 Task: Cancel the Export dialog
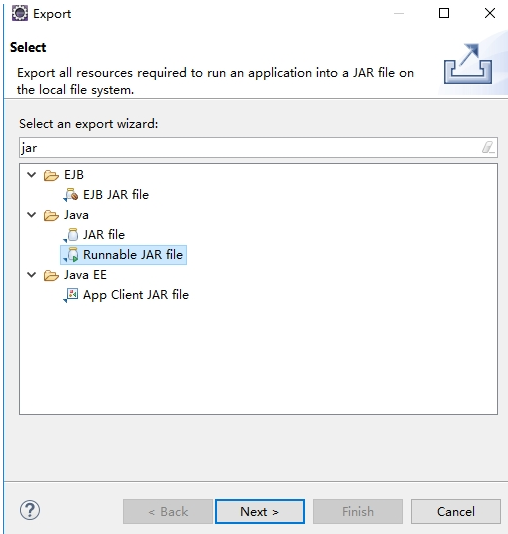point(456,512)
